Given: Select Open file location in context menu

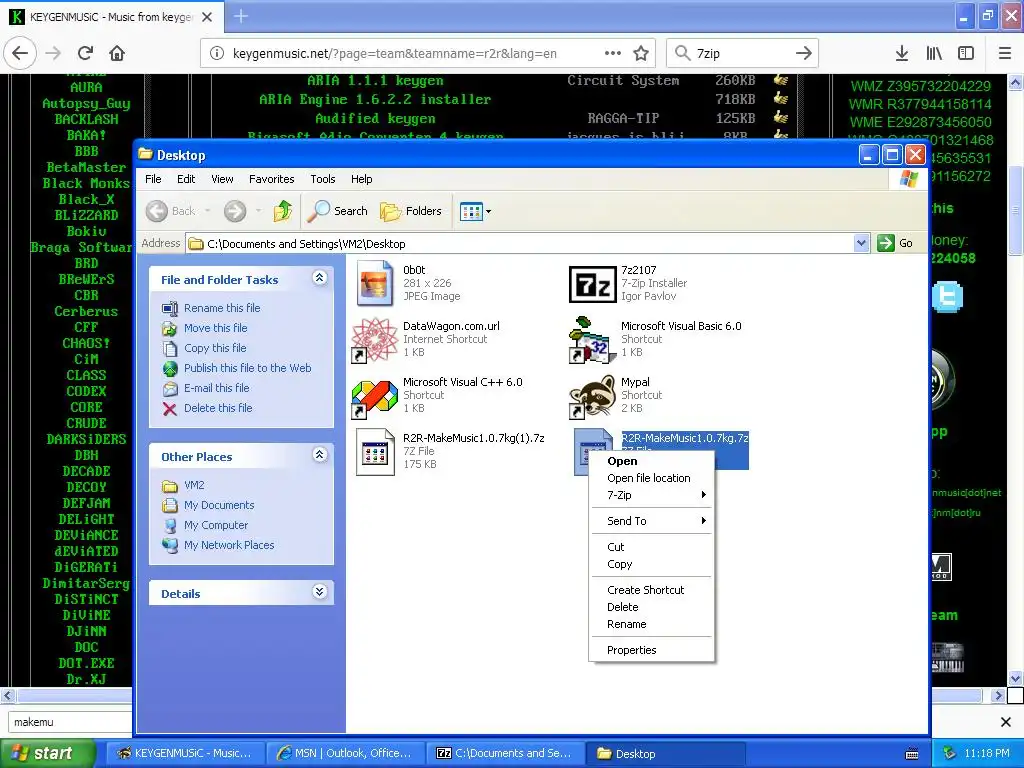Looking at the screenshot, I should 650,478.
